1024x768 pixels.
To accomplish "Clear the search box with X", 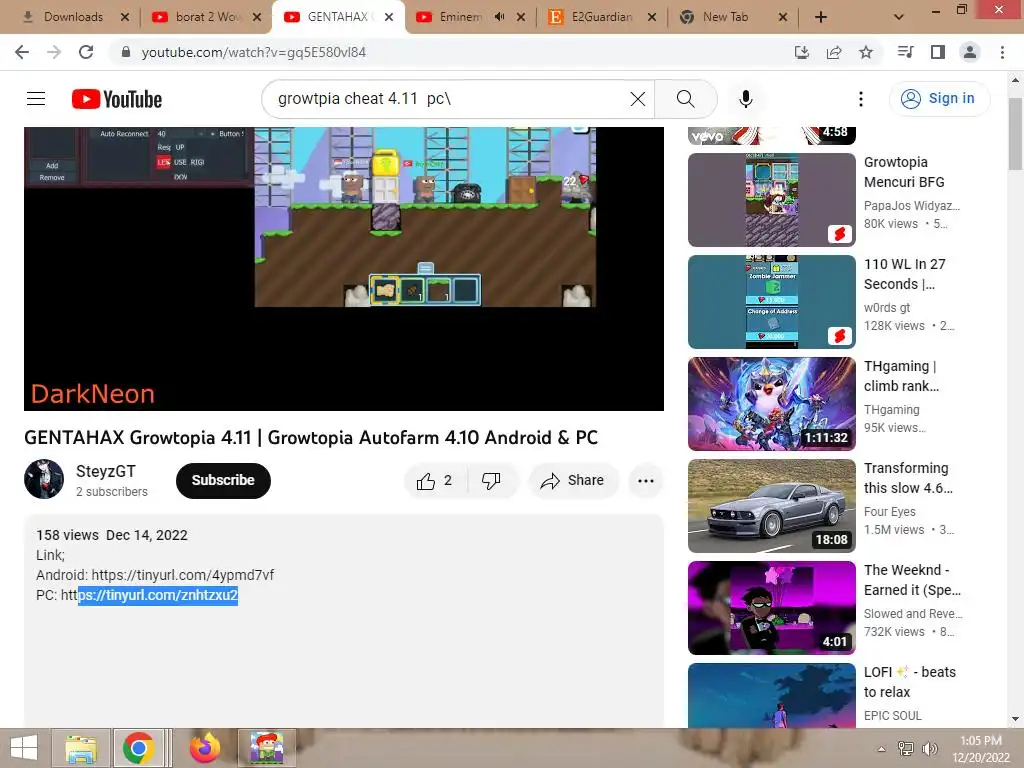I will point(637,99).
